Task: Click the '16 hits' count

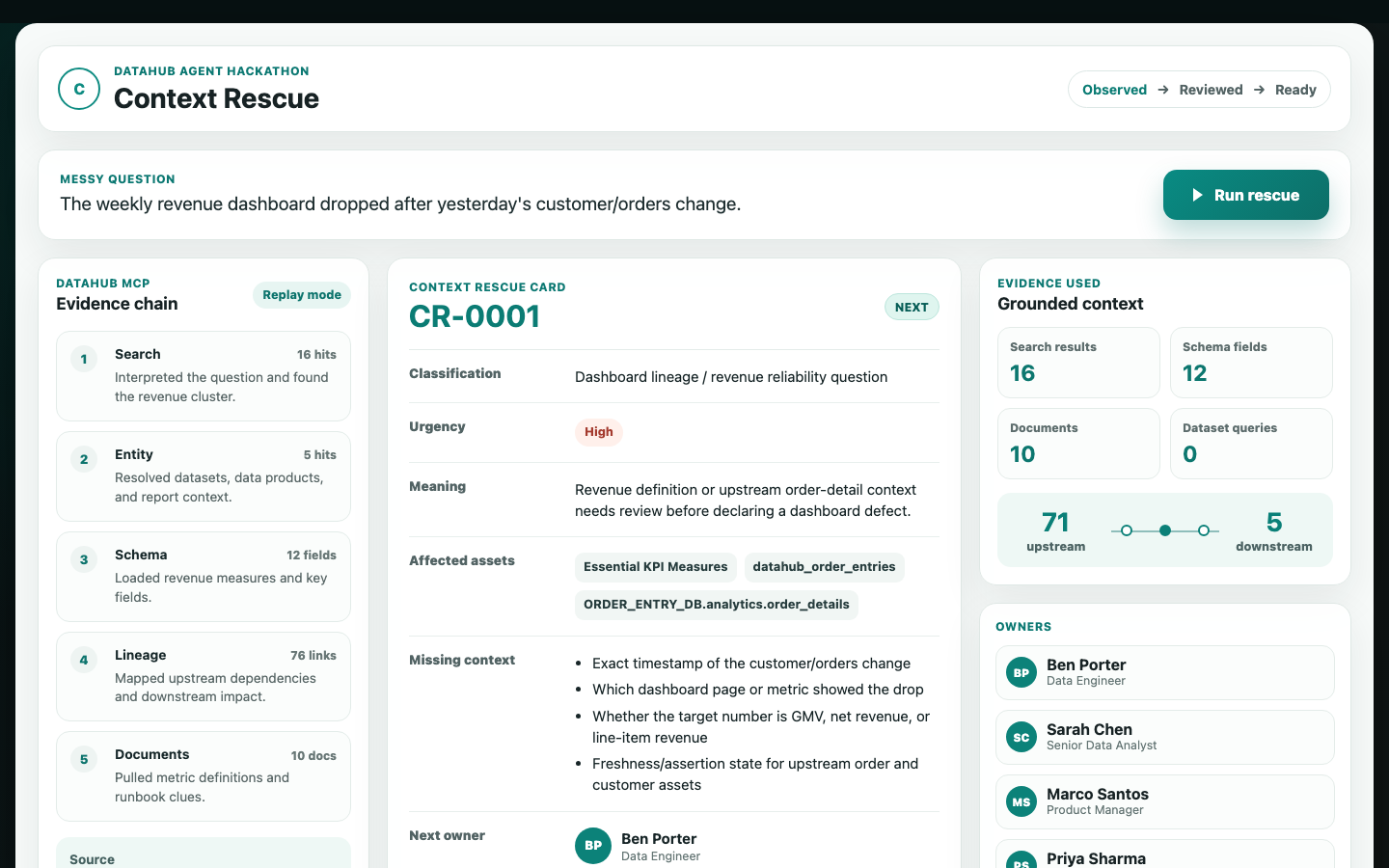Action: tap(316, 355)
